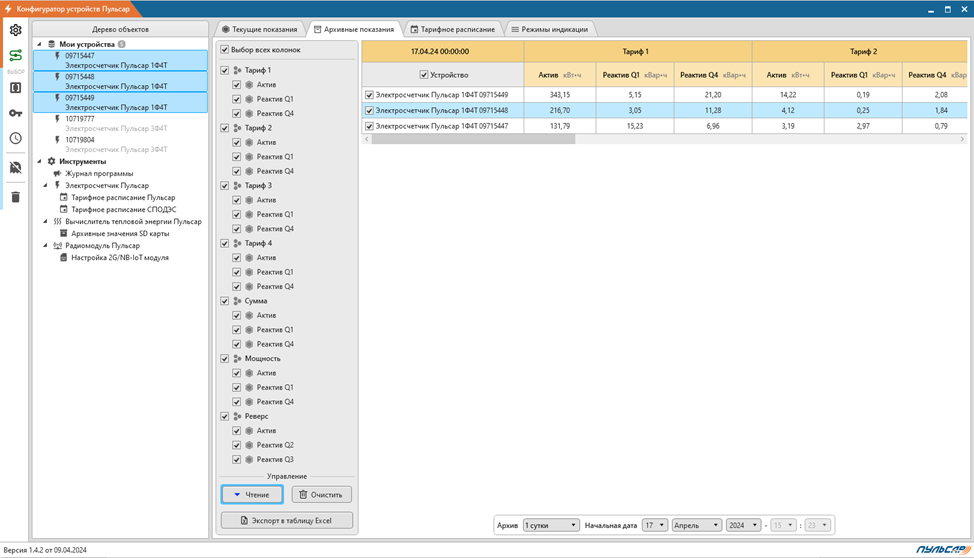Click the icon beside Настройка 2G/NB-IoT модуля
Screen dimensions: 974x558
coord(63,257)
